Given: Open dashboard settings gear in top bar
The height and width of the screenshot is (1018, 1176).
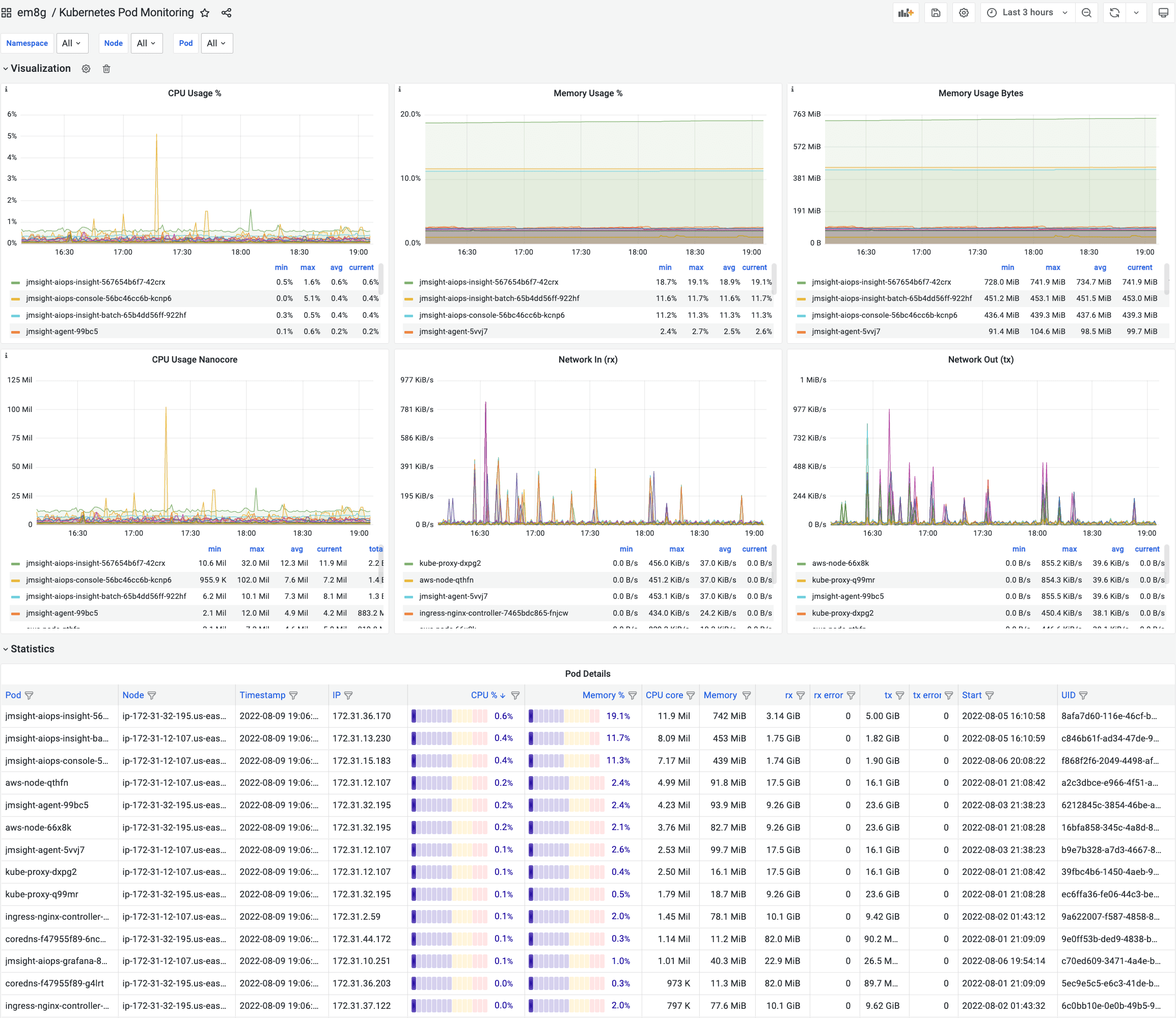Looking at the screenshot, I should 964,13.
